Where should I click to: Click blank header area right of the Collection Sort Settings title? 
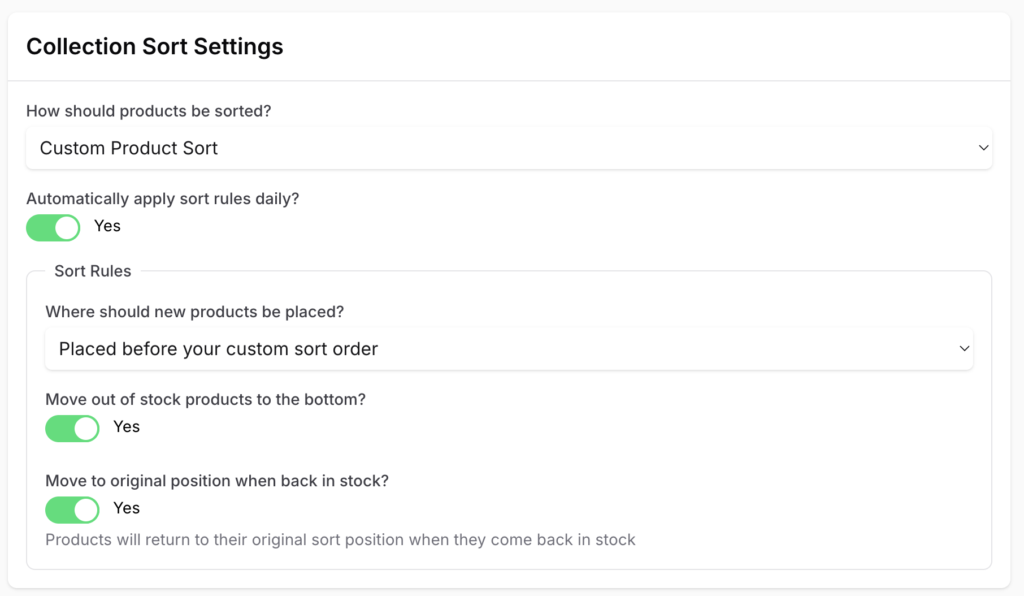[x=650, y=46]
